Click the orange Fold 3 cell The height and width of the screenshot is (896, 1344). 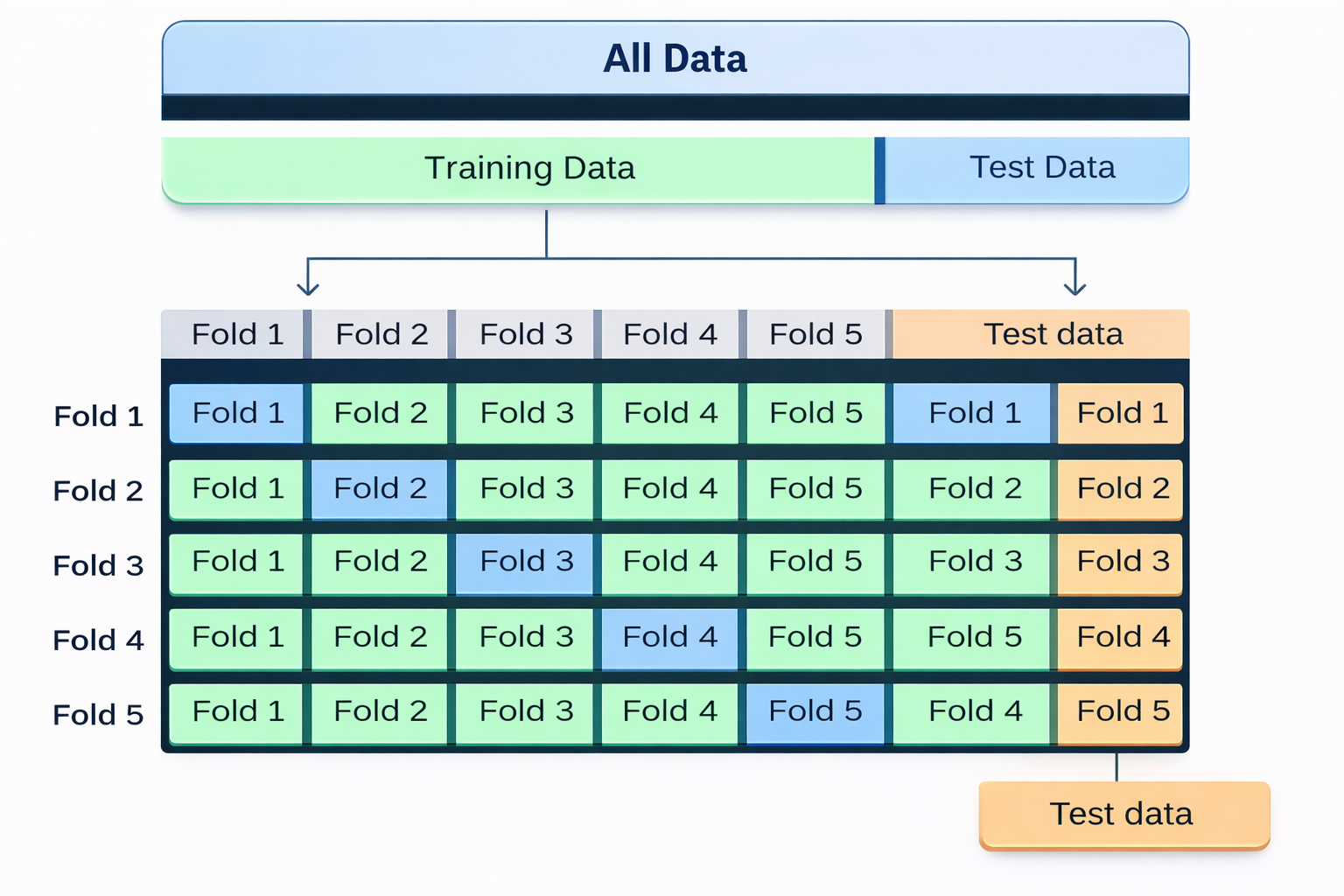coord(1121,562)
